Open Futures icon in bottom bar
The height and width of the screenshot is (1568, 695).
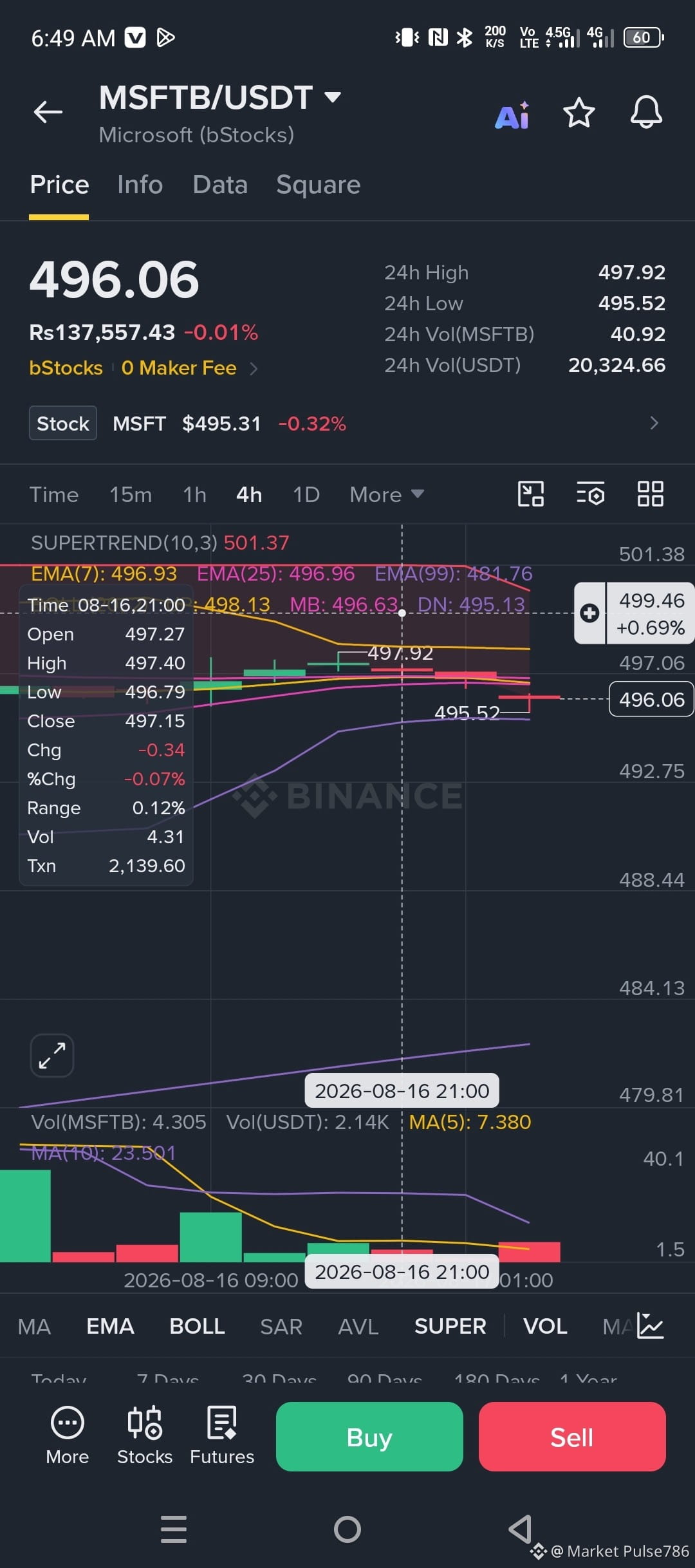point(222,1437)
